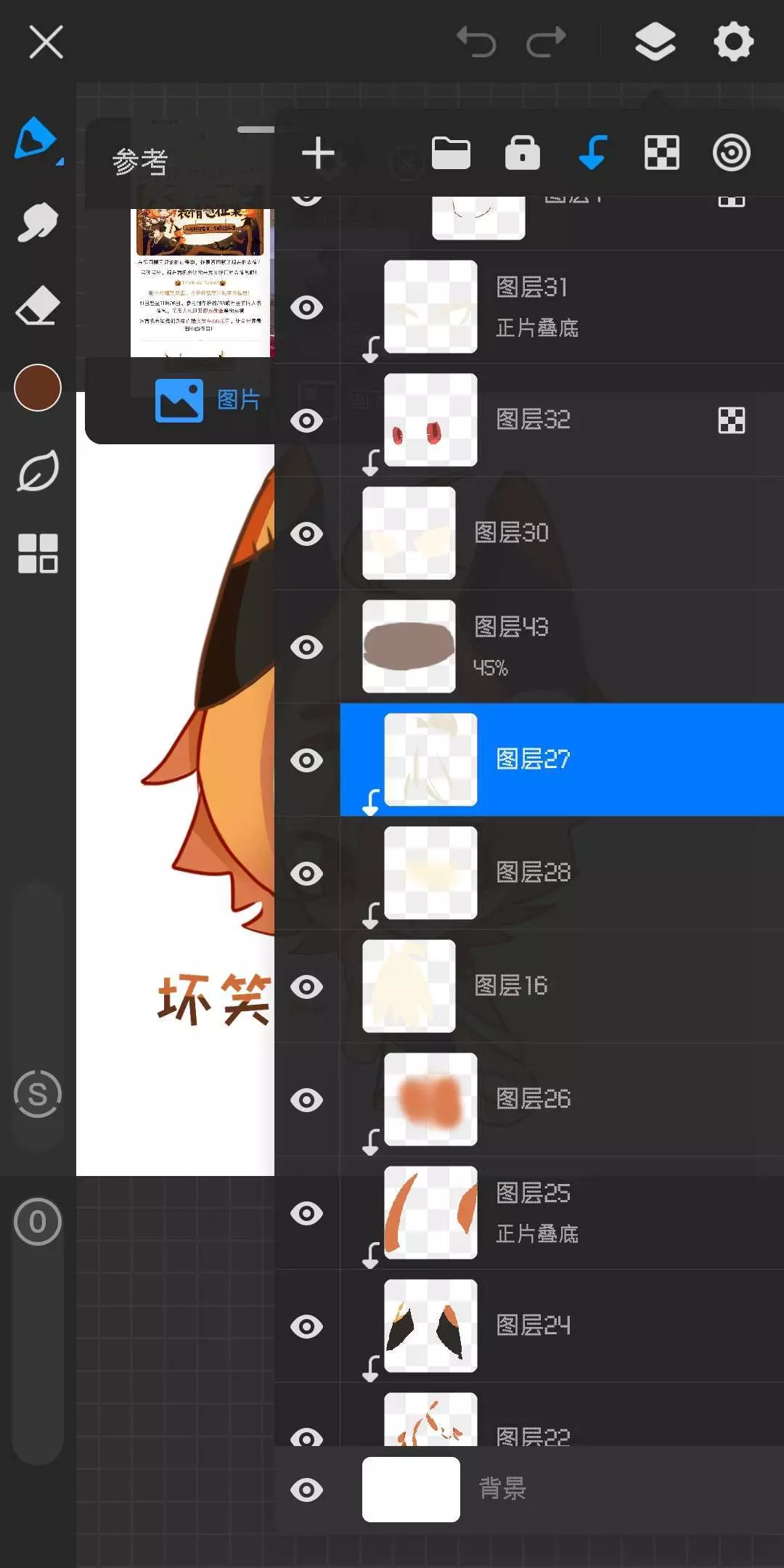Click the 参考 panel title

[140, 161]
